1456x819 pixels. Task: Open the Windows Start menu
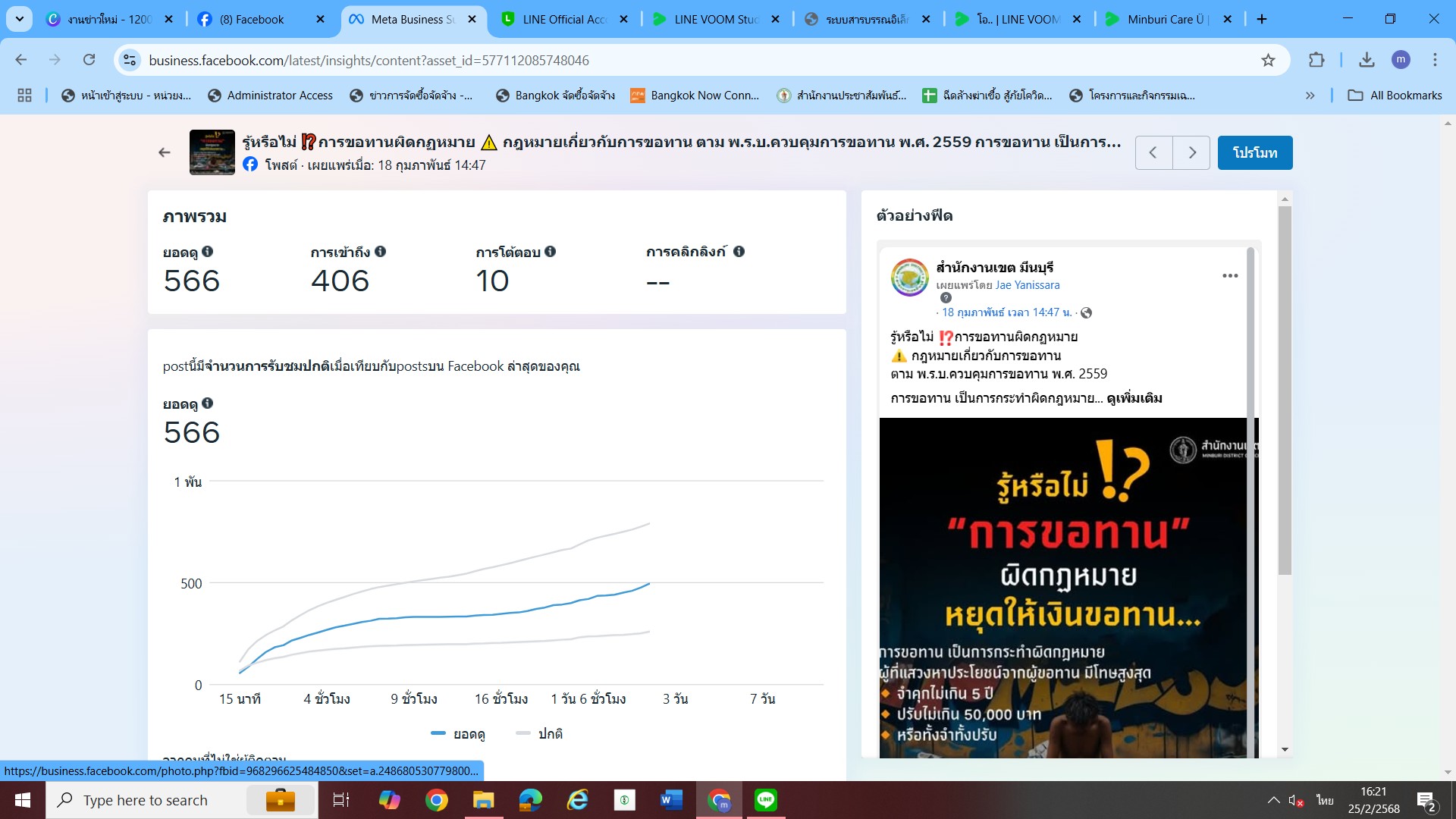[23, 800]
